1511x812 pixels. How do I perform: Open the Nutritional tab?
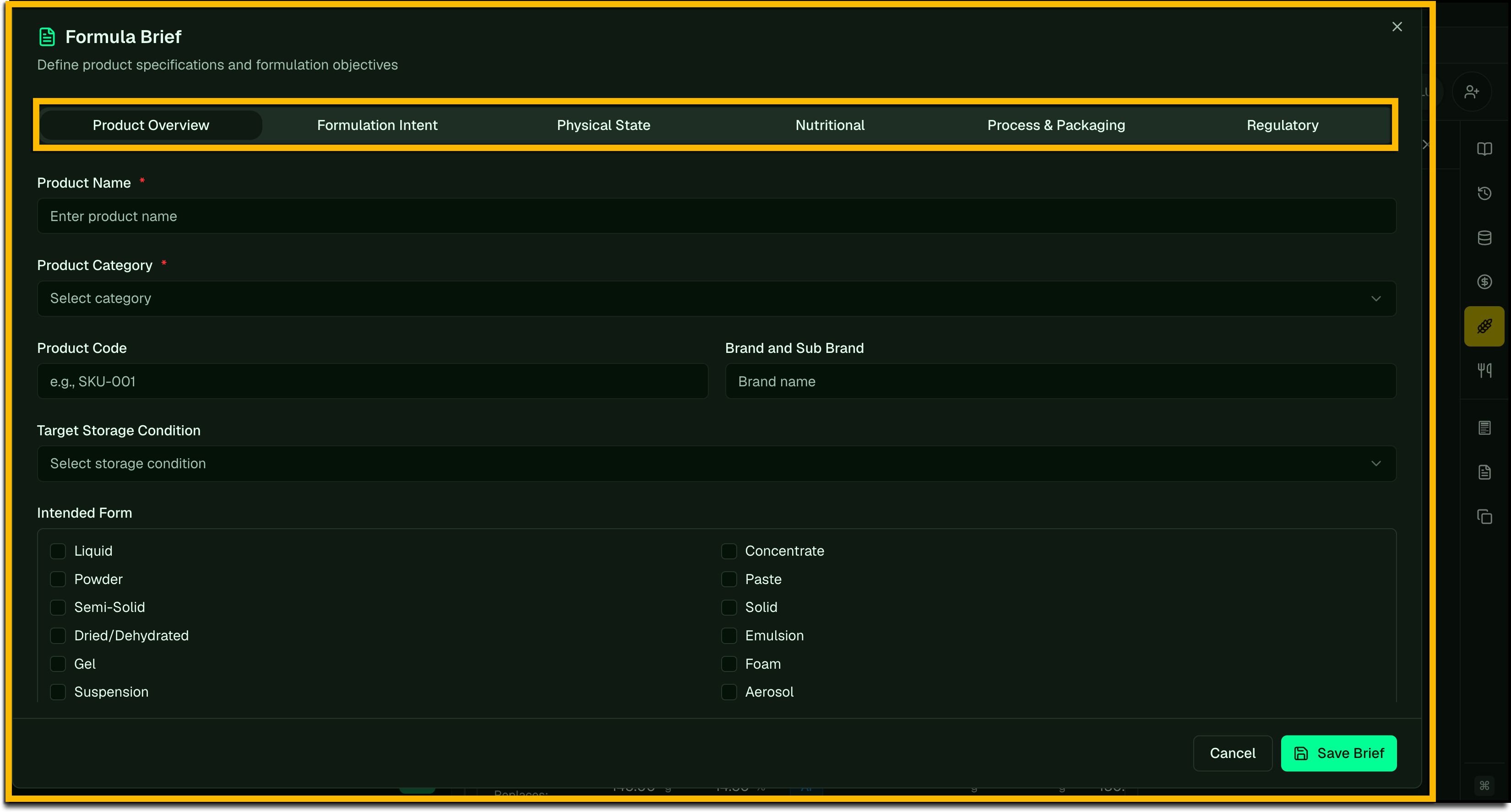coord(830,125)
